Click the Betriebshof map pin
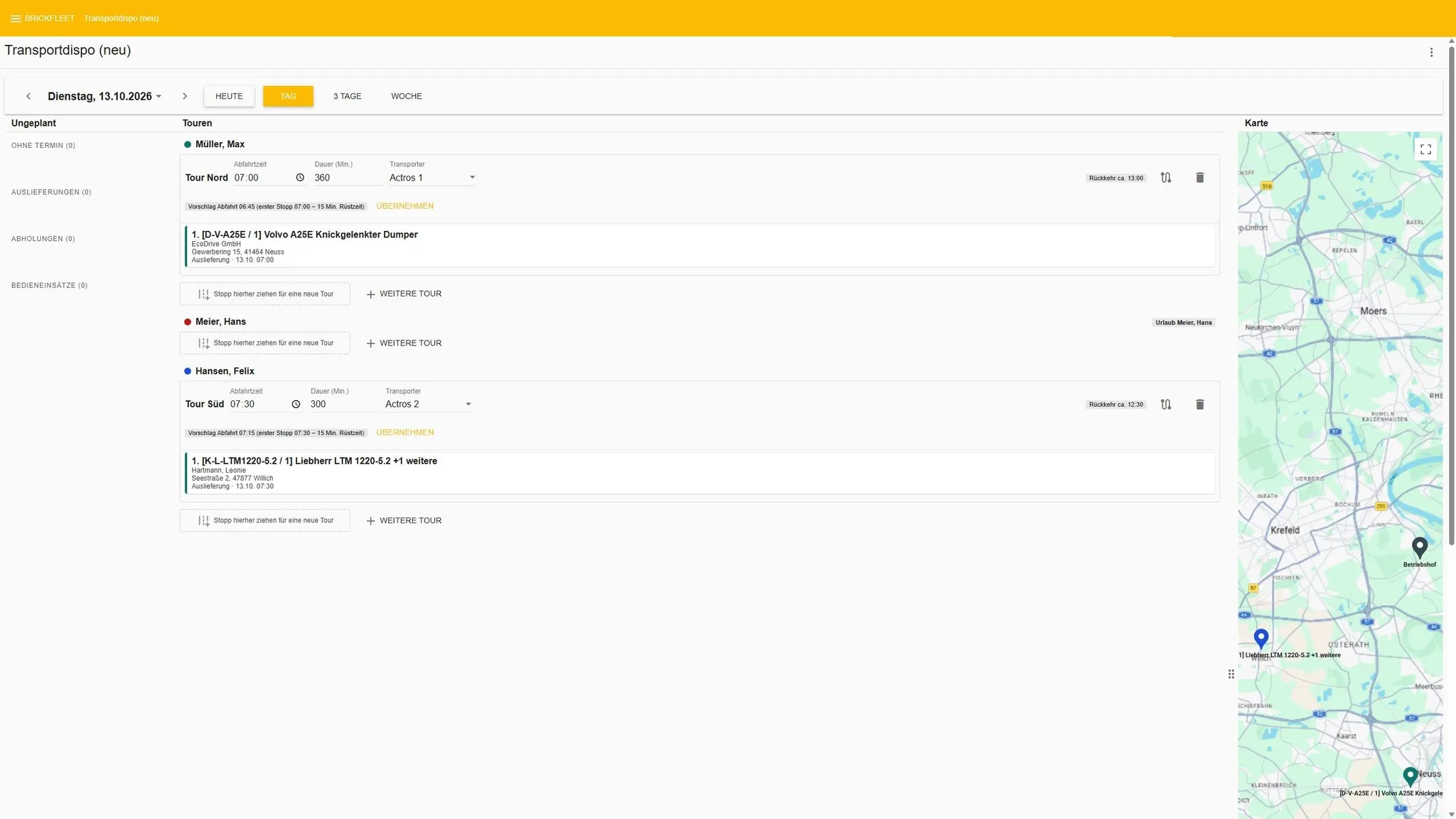This screenshot has height=819, width=1456. tap(1420, 547)
